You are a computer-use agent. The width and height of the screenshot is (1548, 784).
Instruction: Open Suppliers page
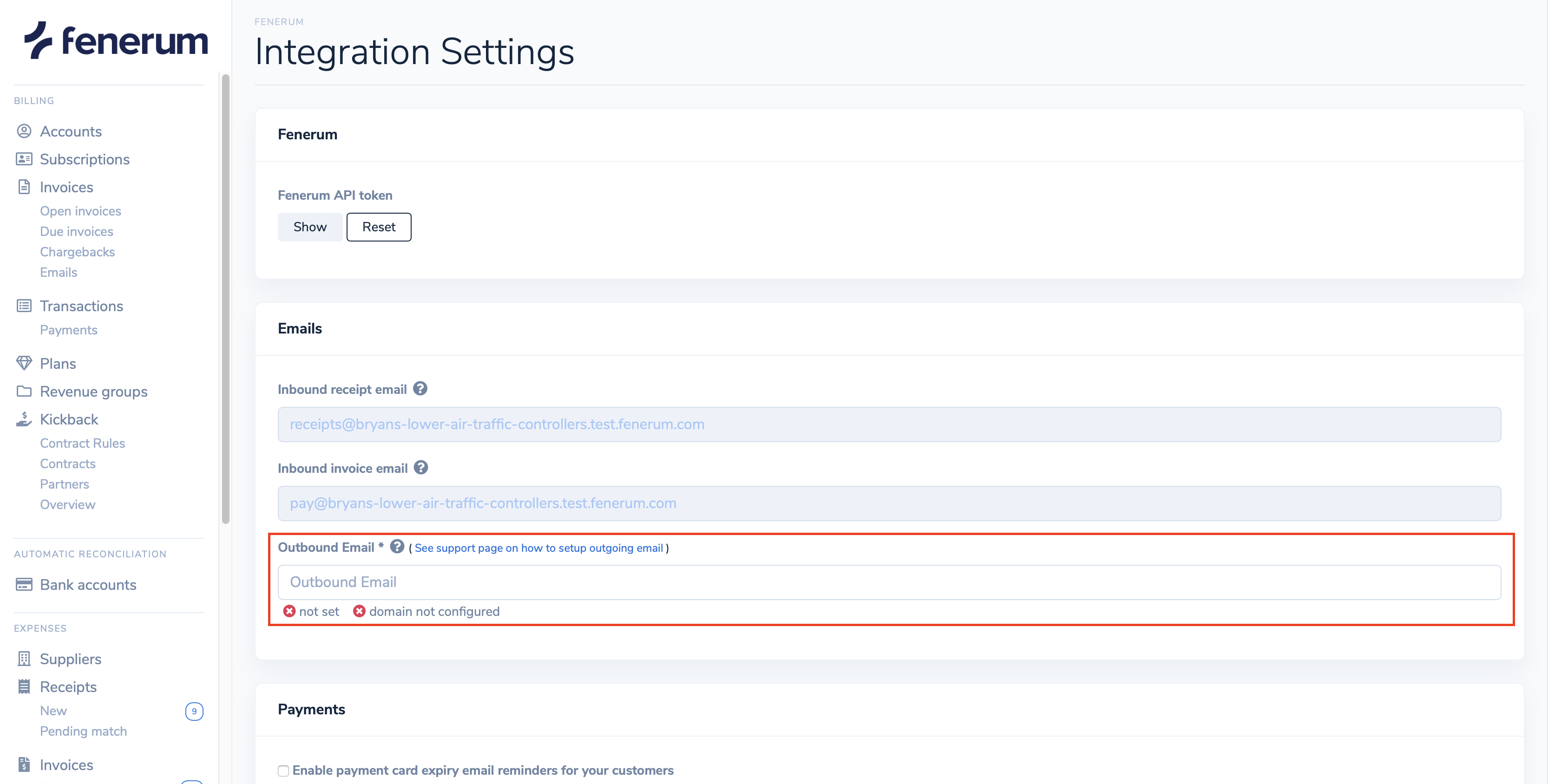tap(70, 659)
